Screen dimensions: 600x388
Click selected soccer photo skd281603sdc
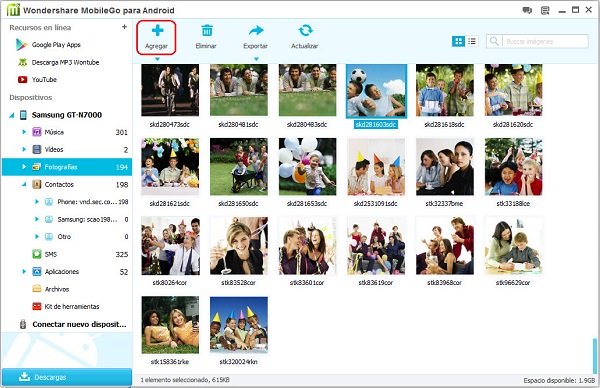tap(376, 91)
